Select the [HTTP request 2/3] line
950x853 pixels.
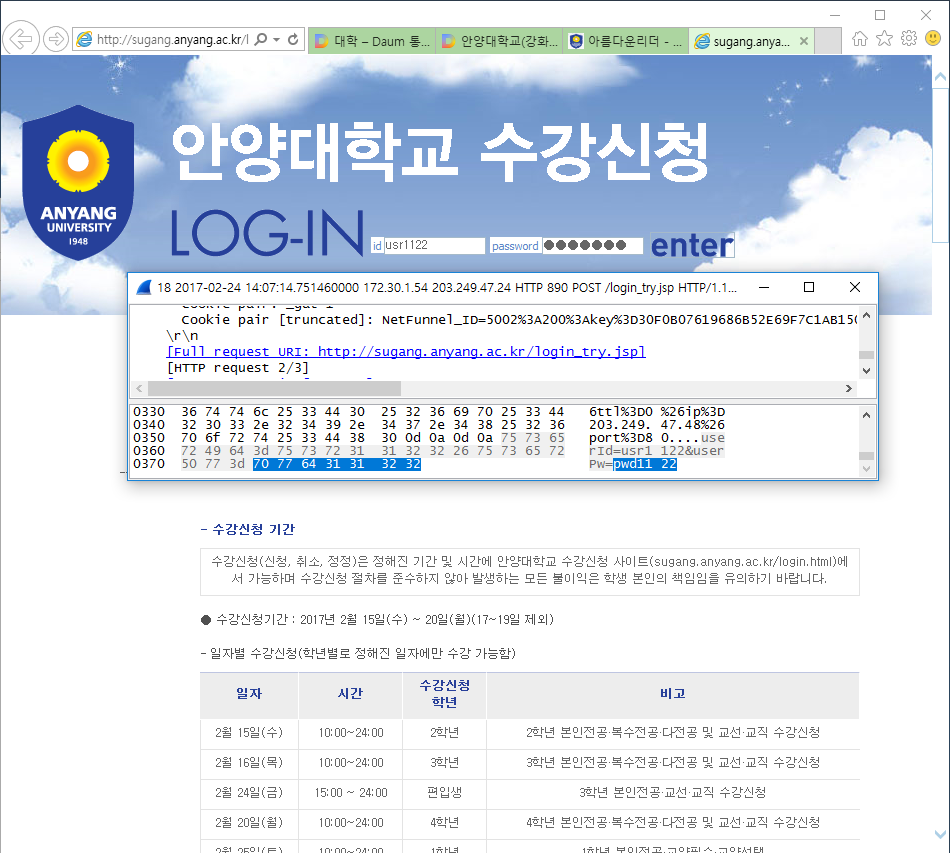pyautogui.click(x=238, y=368)
